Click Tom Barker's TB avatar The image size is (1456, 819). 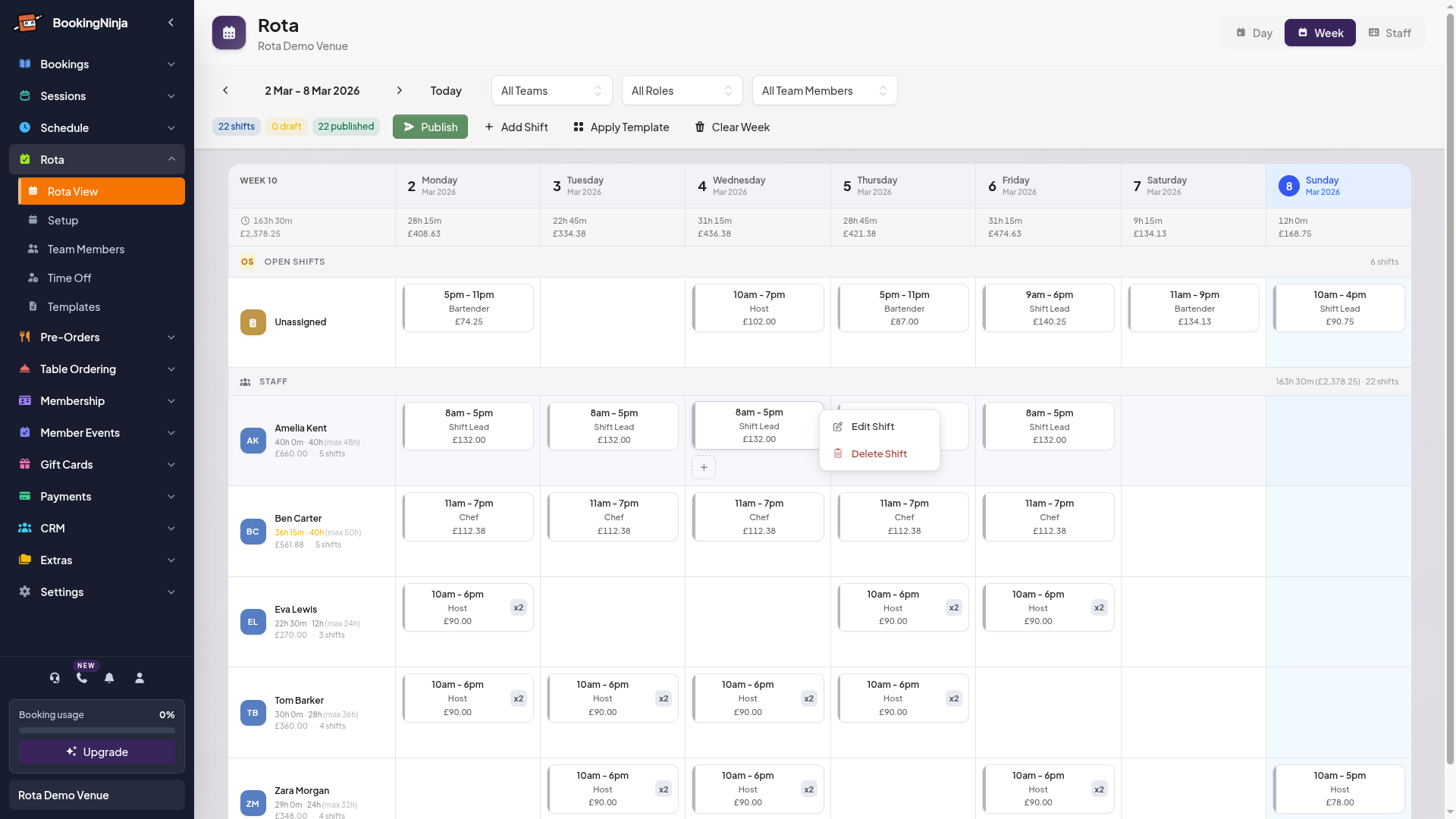coord(253,713)
